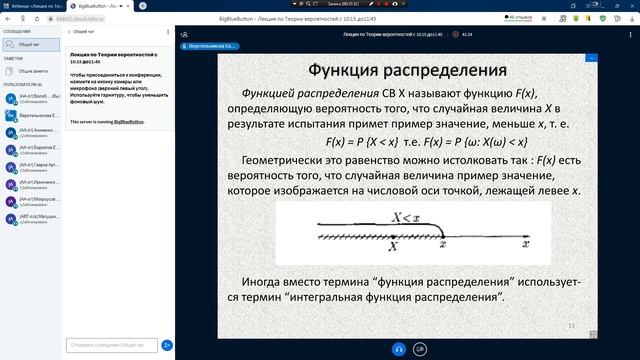The height and width of the screenshot is (360, 640).
Task: Select the BigBlueButton browser tab
Action: [x=99, y=6]
